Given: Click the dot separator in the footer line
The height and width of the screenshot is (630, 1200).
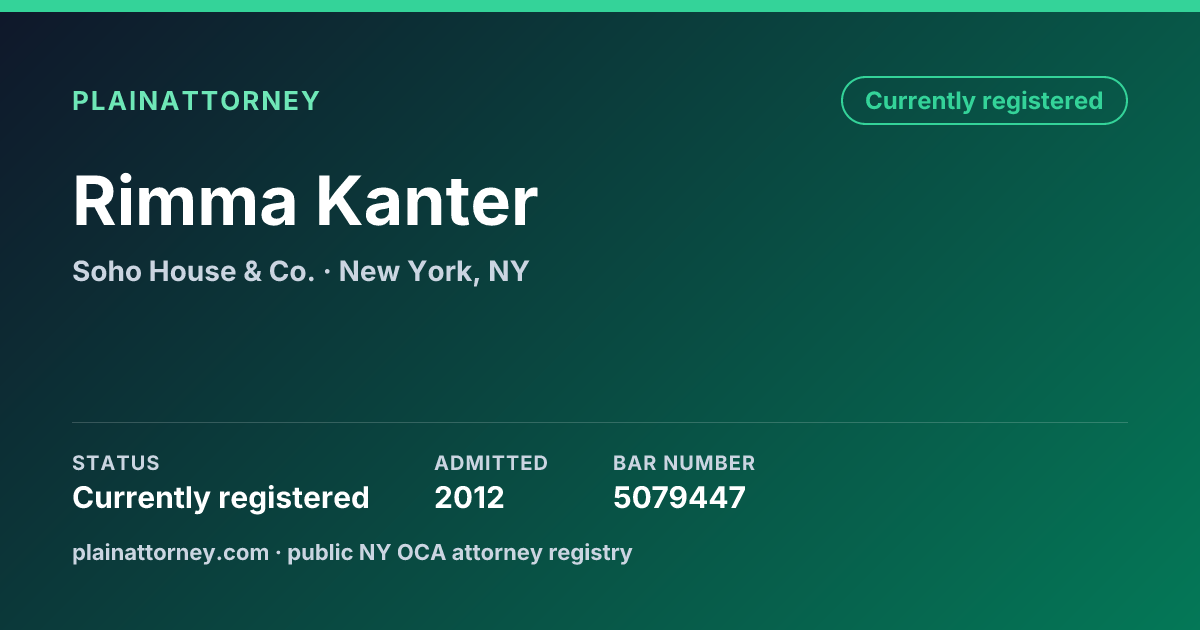Looking at the screenshot, I should click(278, 553).
